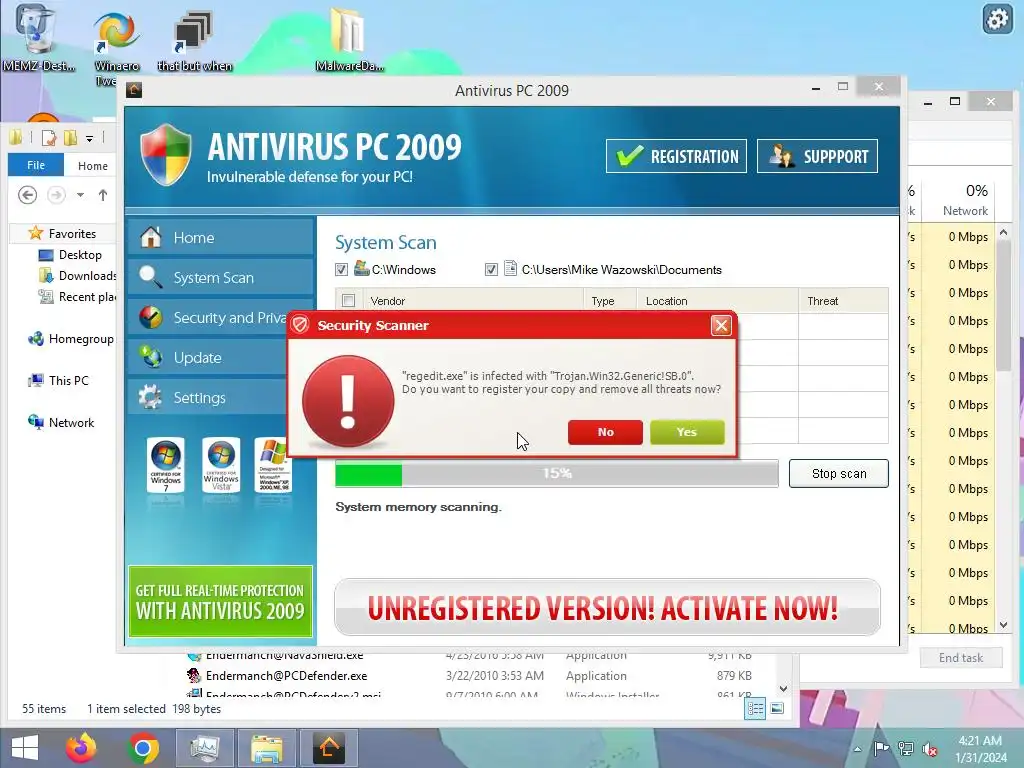Select Downloads in Explorer navigation pane
Viewport: 1024px width, 768px height.
point(77,276)
